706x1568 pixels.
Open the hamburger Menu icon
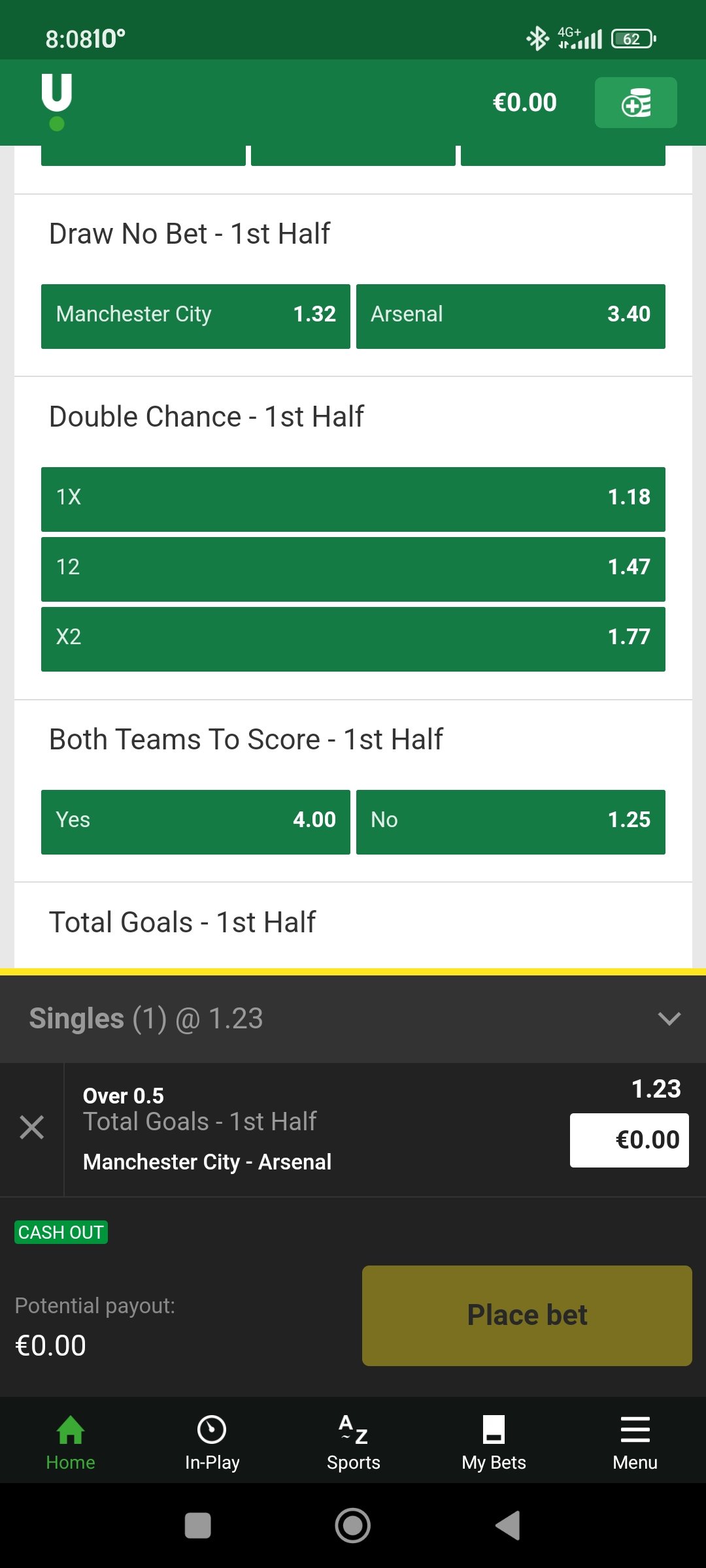(635, 1430)
